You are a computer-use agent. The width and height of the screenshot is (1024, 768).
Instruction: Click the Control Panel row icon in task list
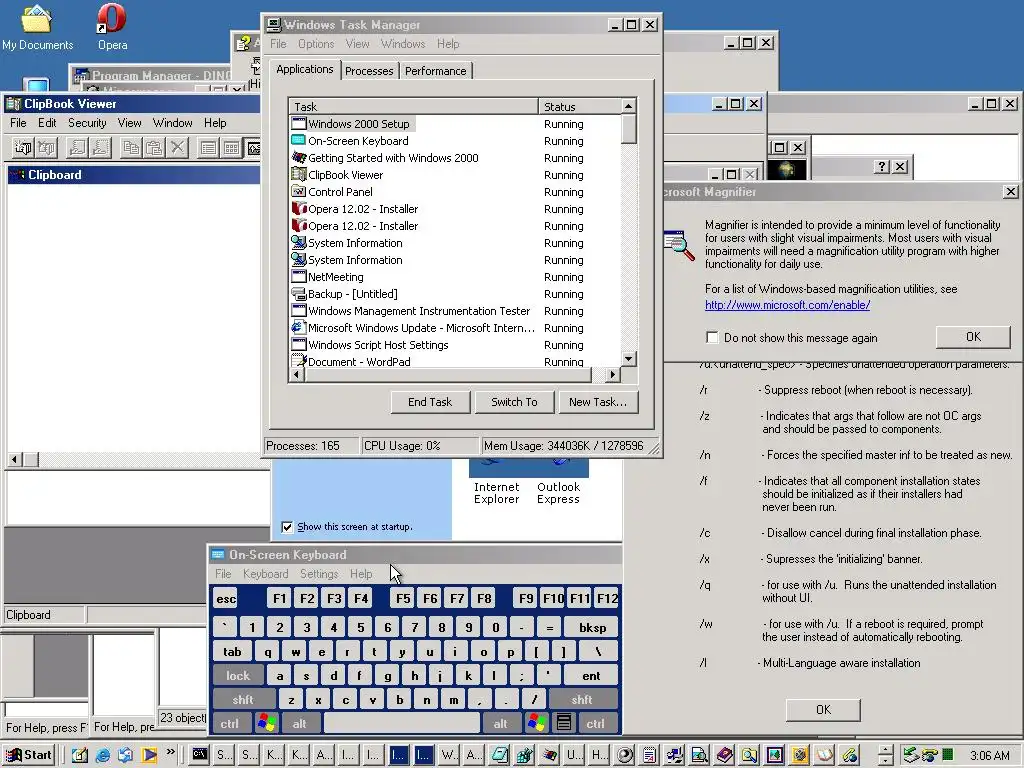298,191
